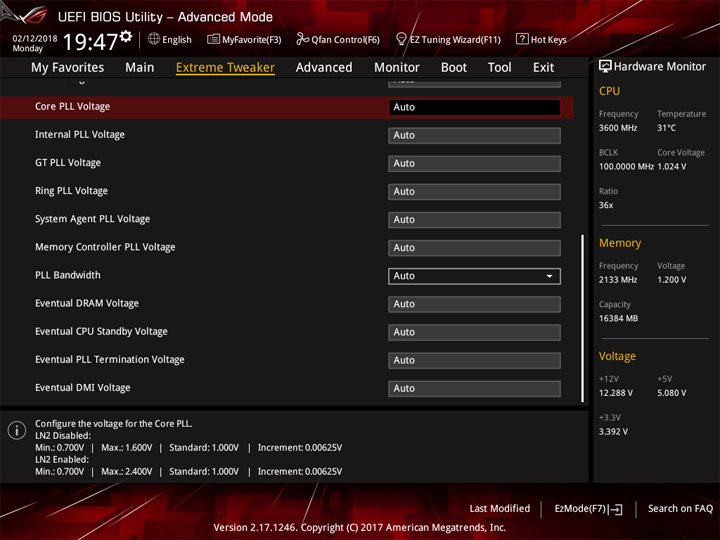This screenshot has height=540, width=720.
Task: Click Memory Controller PLL Voltage field
Action: [x=474, y=248]
